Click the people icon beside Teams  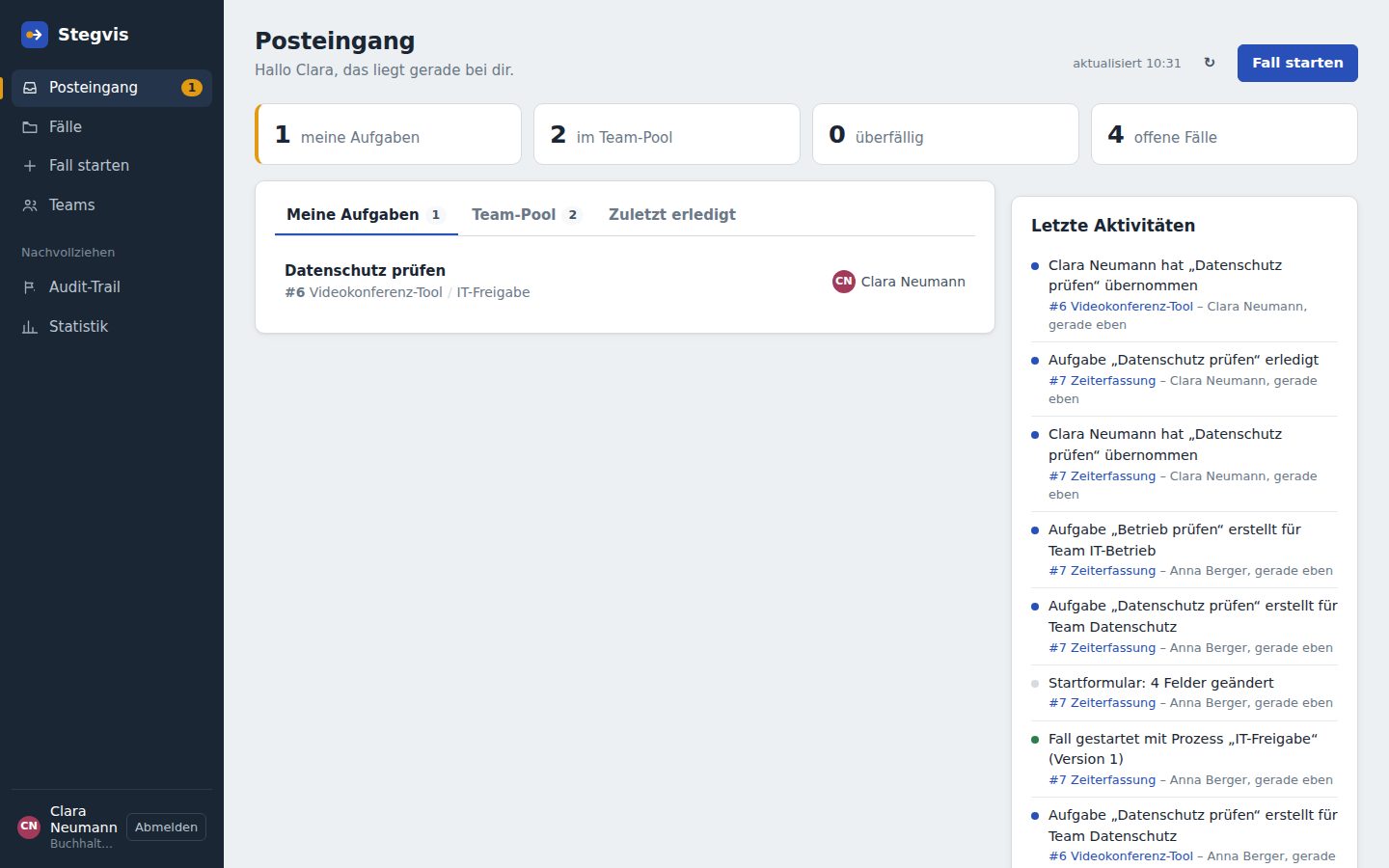[30, 205]
